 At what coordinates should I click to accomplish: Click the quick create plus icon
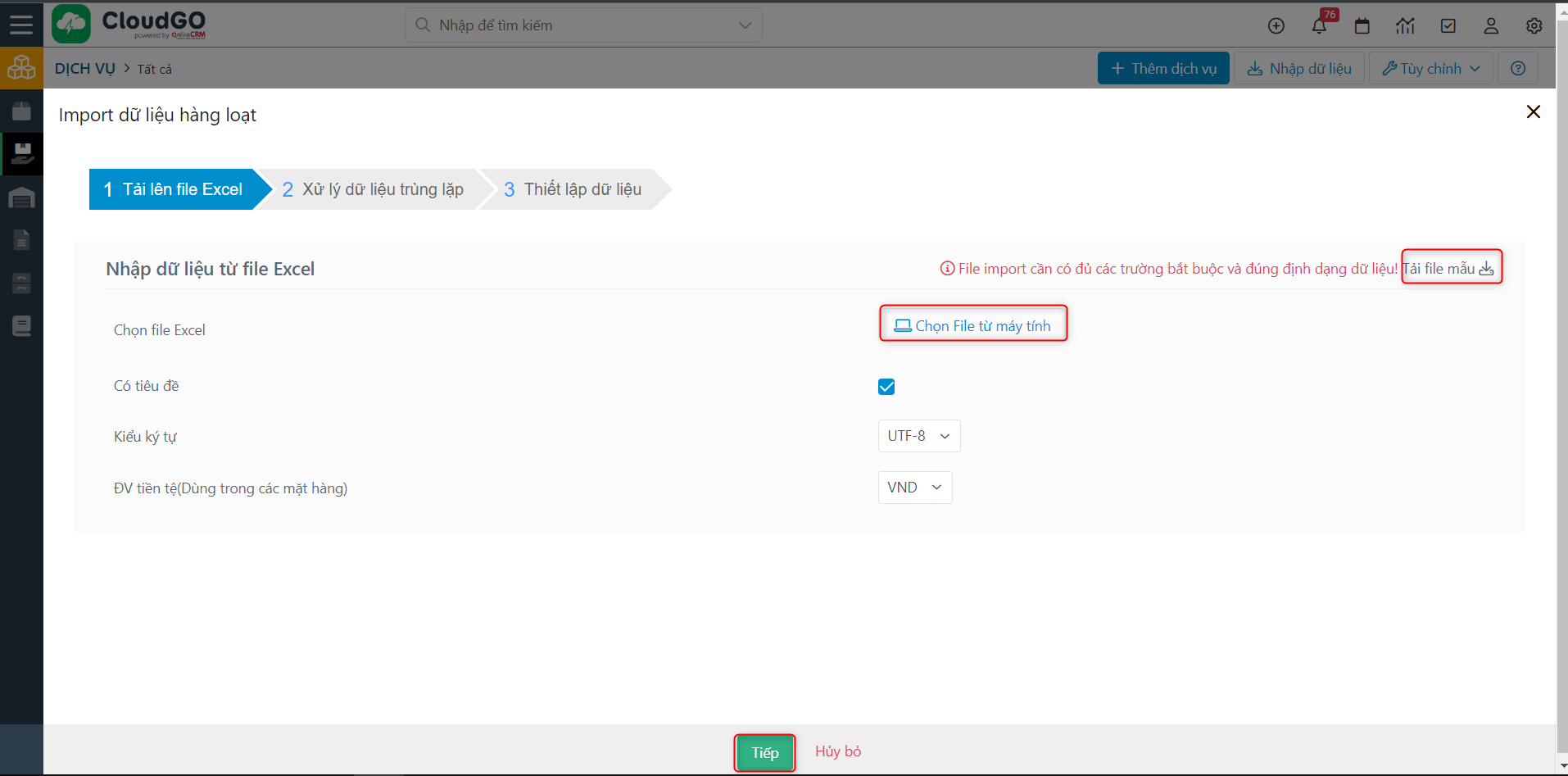click(x=1276, y=26)
